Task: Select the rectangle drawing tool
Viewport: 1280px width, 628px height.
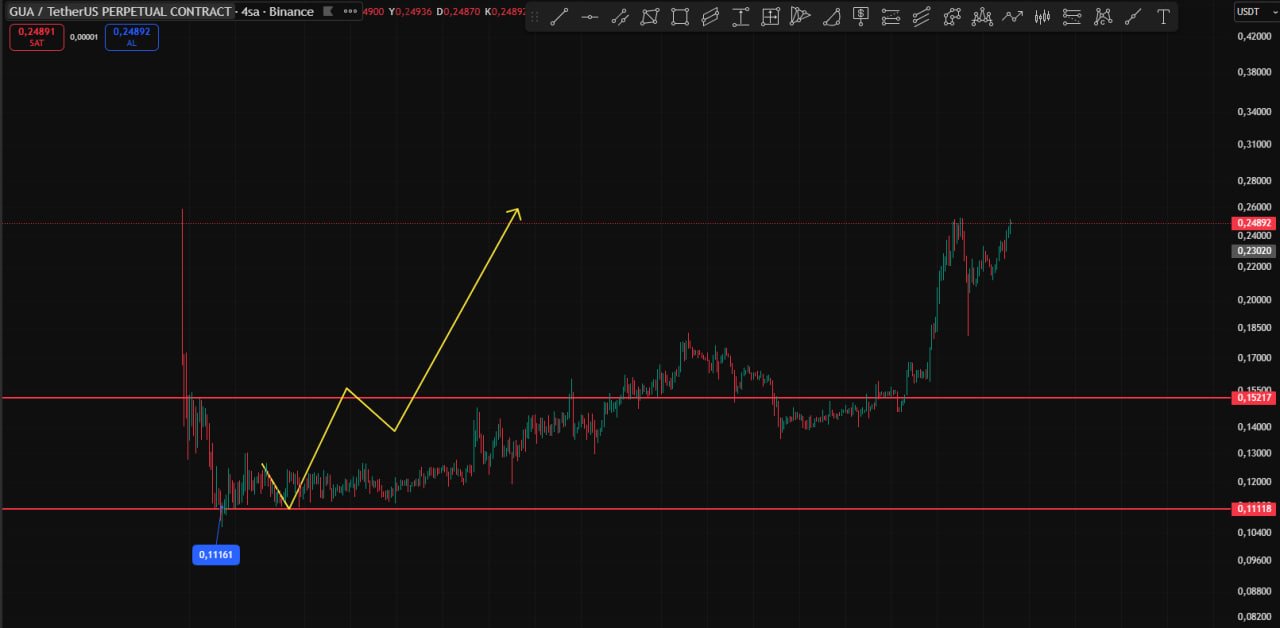Action: pos(680,16)
